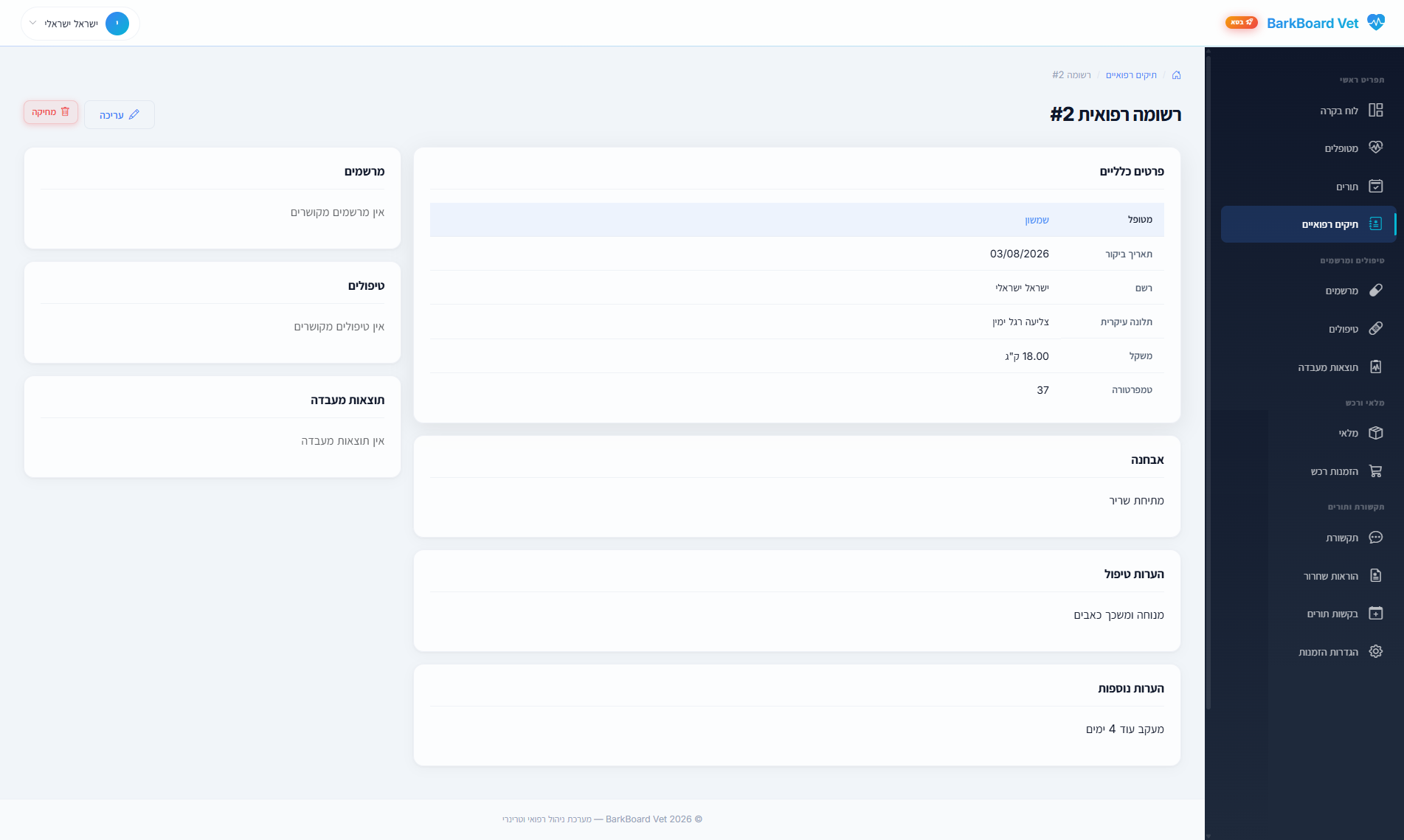Open הזמנות רכש sidebar label
Image resolution: width=1404 pixels, height=840 pixels.
1334,471
